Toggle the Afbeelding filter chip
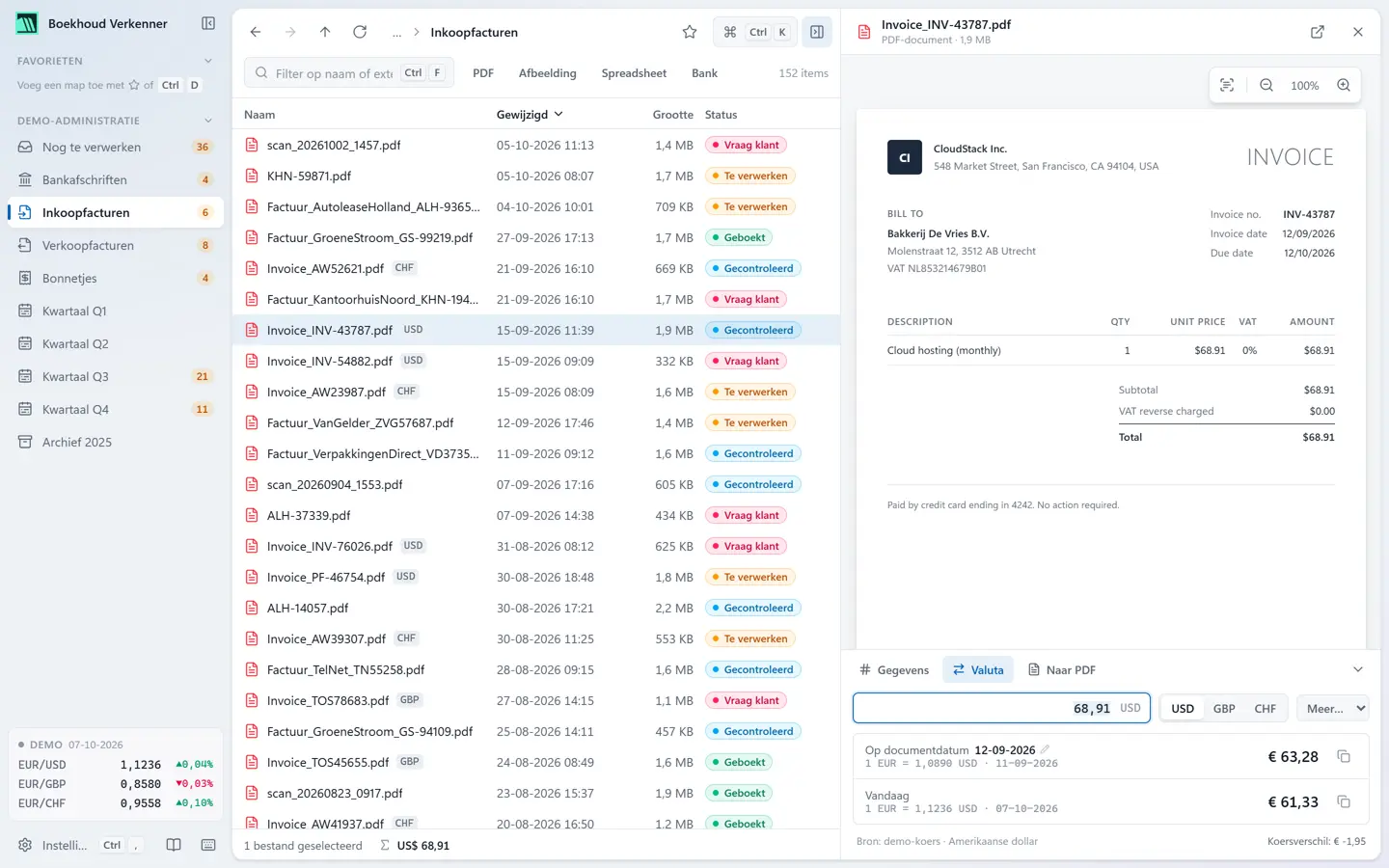The image size is (1389, 868). point(547,73)
